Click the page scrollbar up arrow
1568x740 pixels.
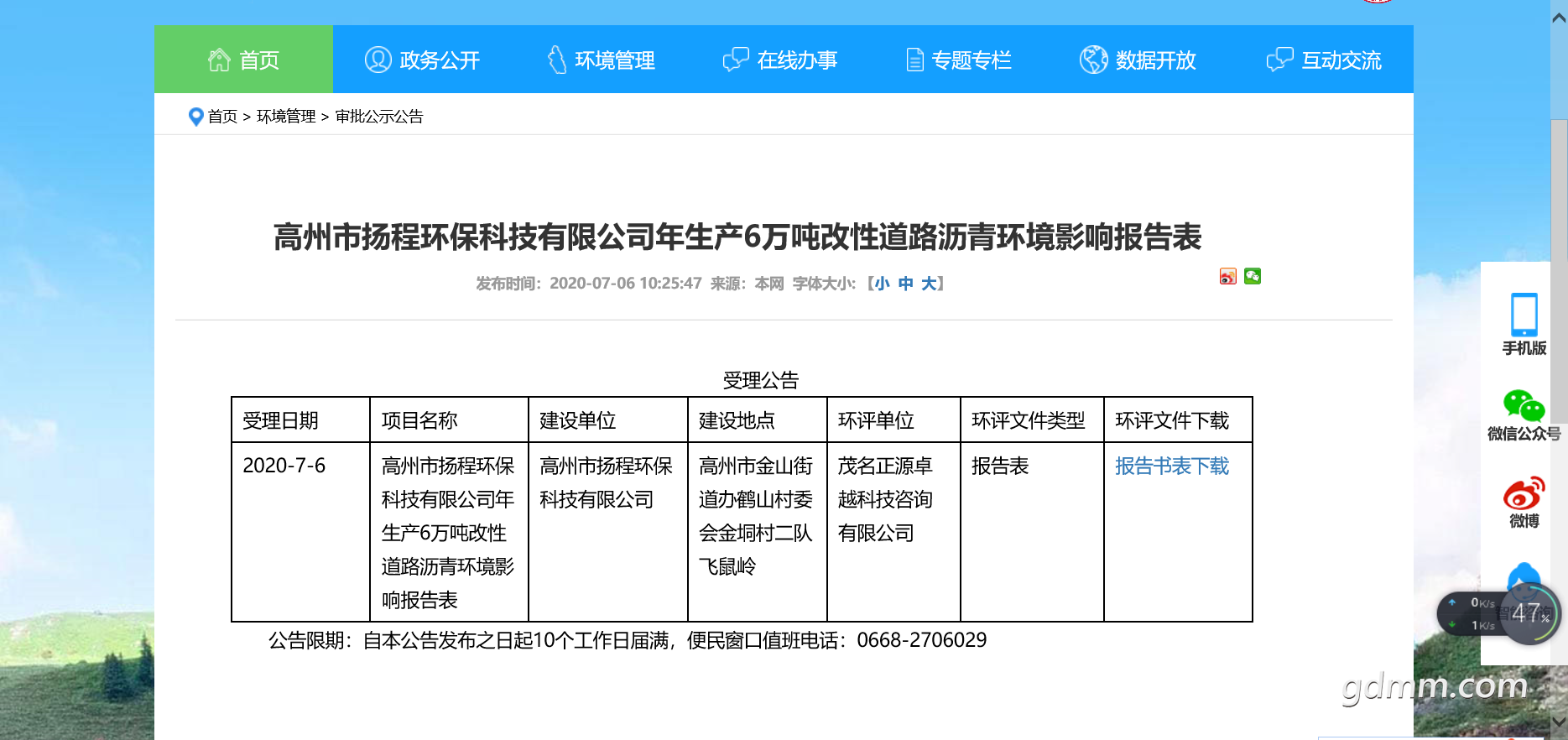[x=1560, y=17]
